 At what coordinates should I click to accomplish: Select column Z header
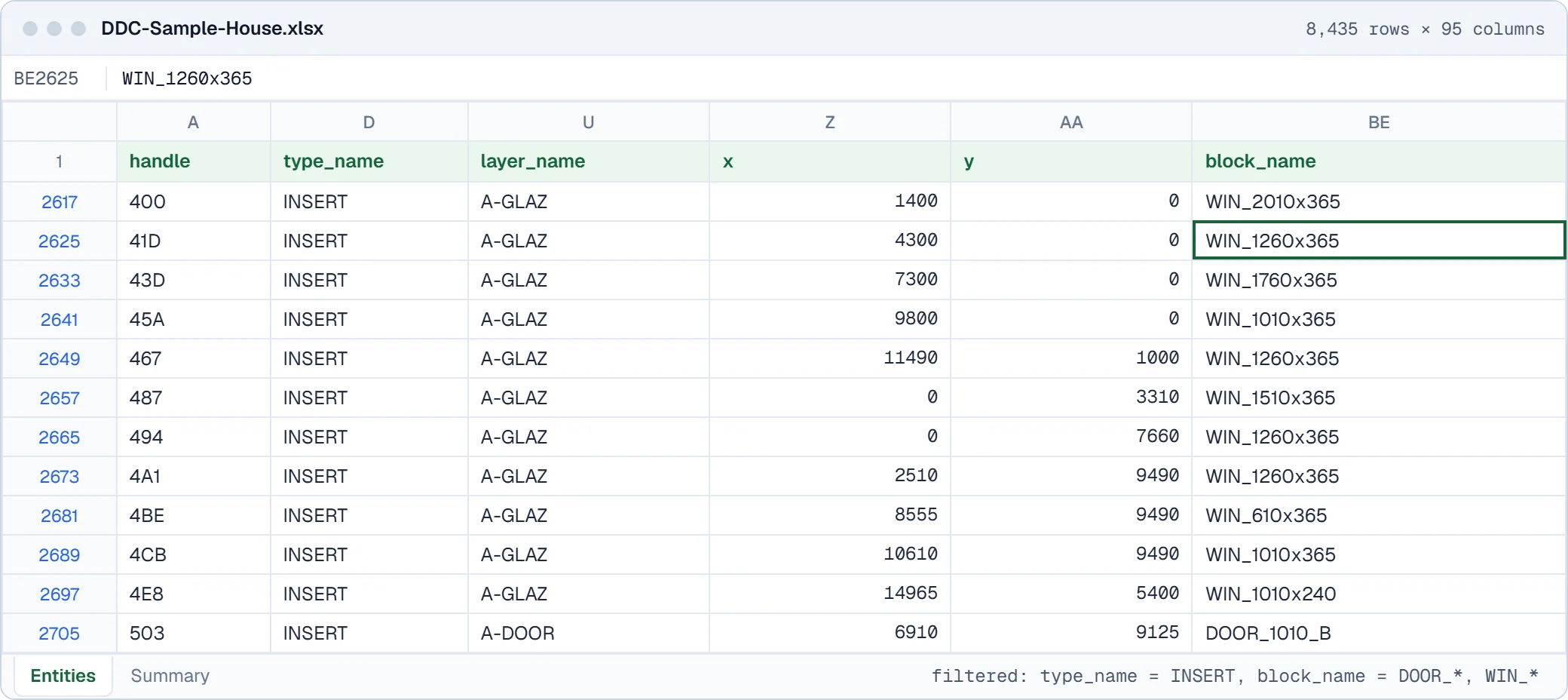tap(830, 122)
